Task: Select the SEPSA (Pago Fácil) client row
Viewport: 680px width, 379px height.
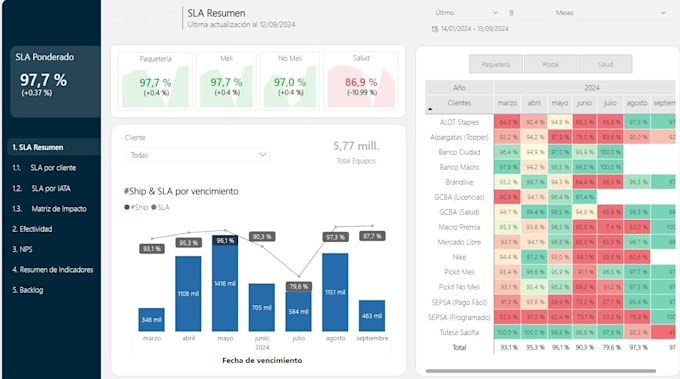Action: click(459, 302)
